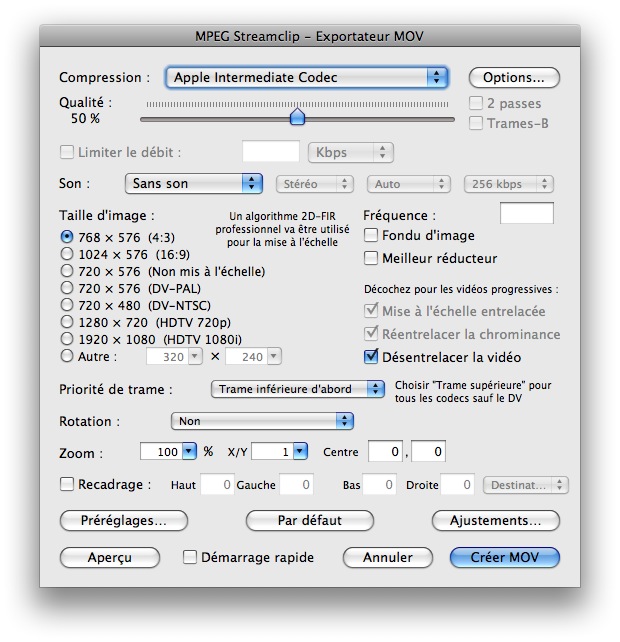Select 720 × 480 (DV-NTSC) size

pos(67,305)
